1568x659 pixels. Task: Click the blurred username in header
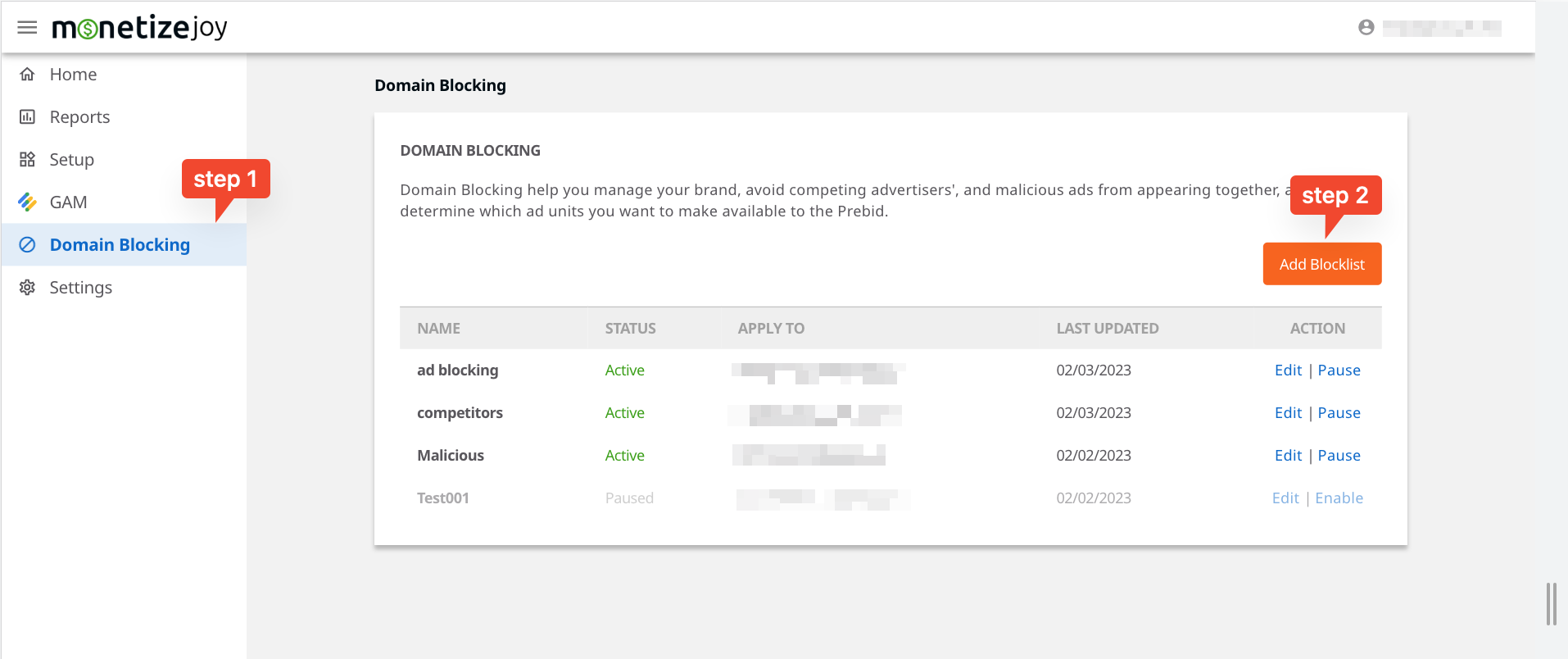tap(1442, 28)
